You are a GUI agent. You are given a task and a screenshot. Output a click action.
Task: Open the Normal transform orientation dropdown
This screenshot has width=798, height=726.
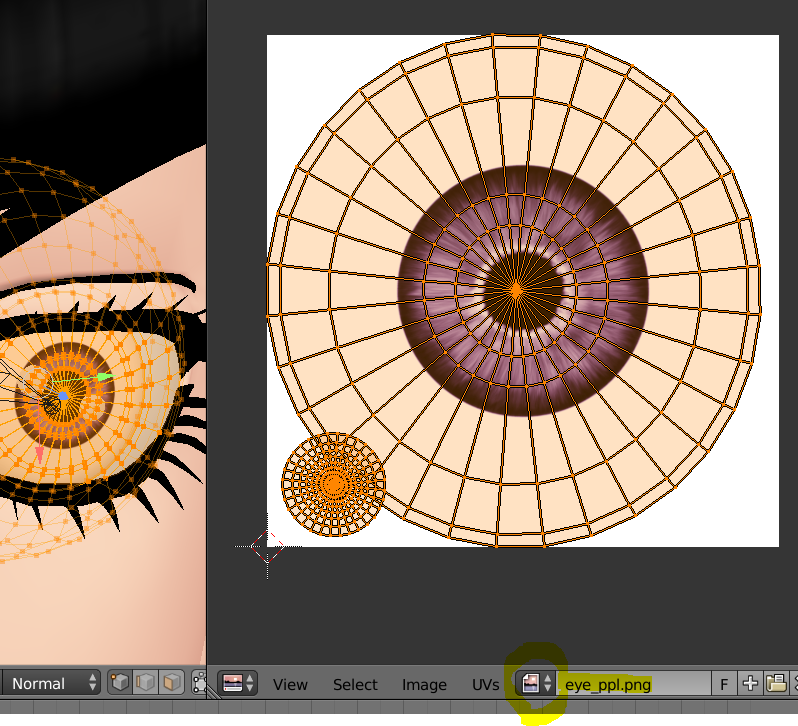pyautogui.click(x=51, y=683)
